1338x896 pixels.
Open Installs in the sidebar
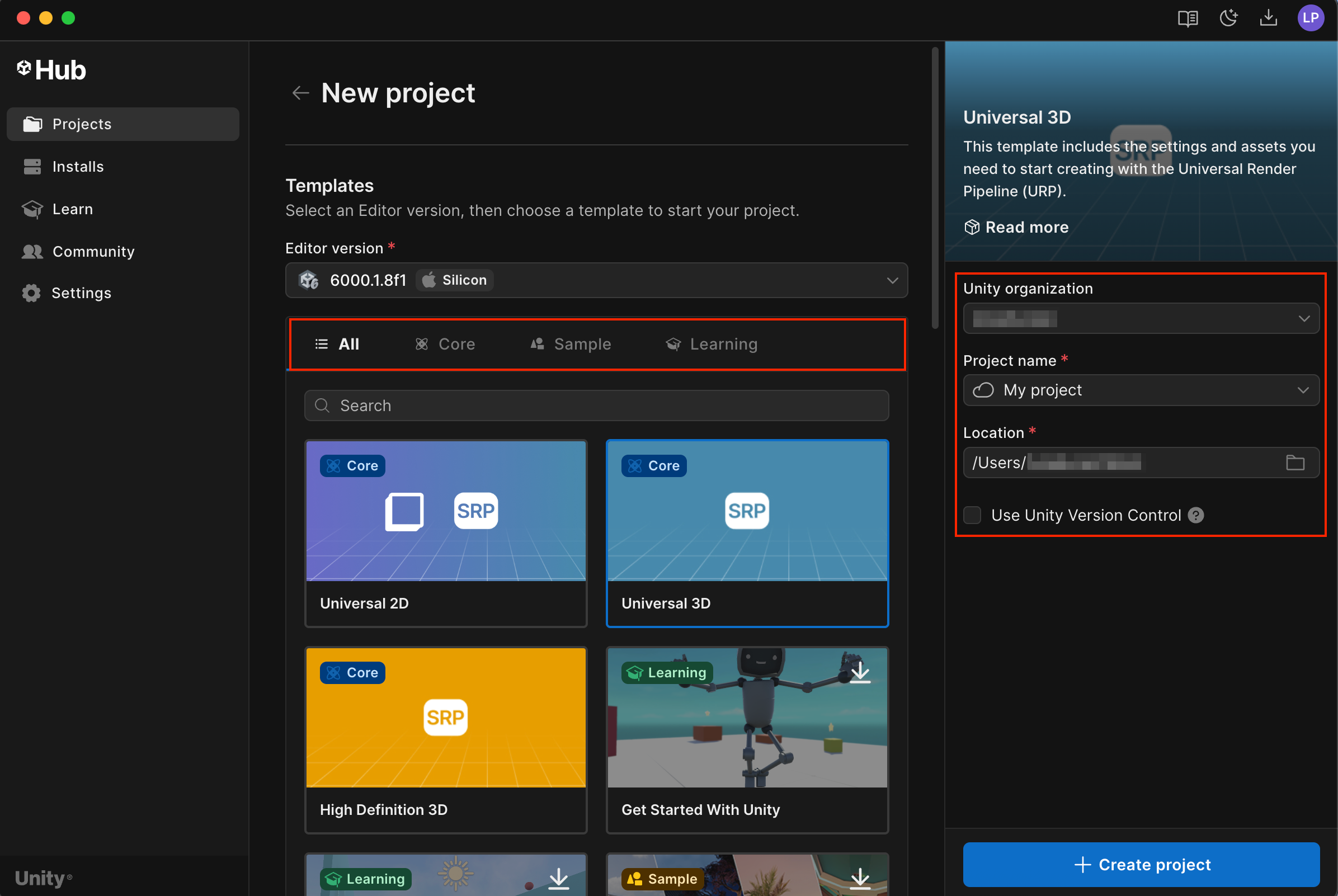pyautogui.click(x=78, y=167)
